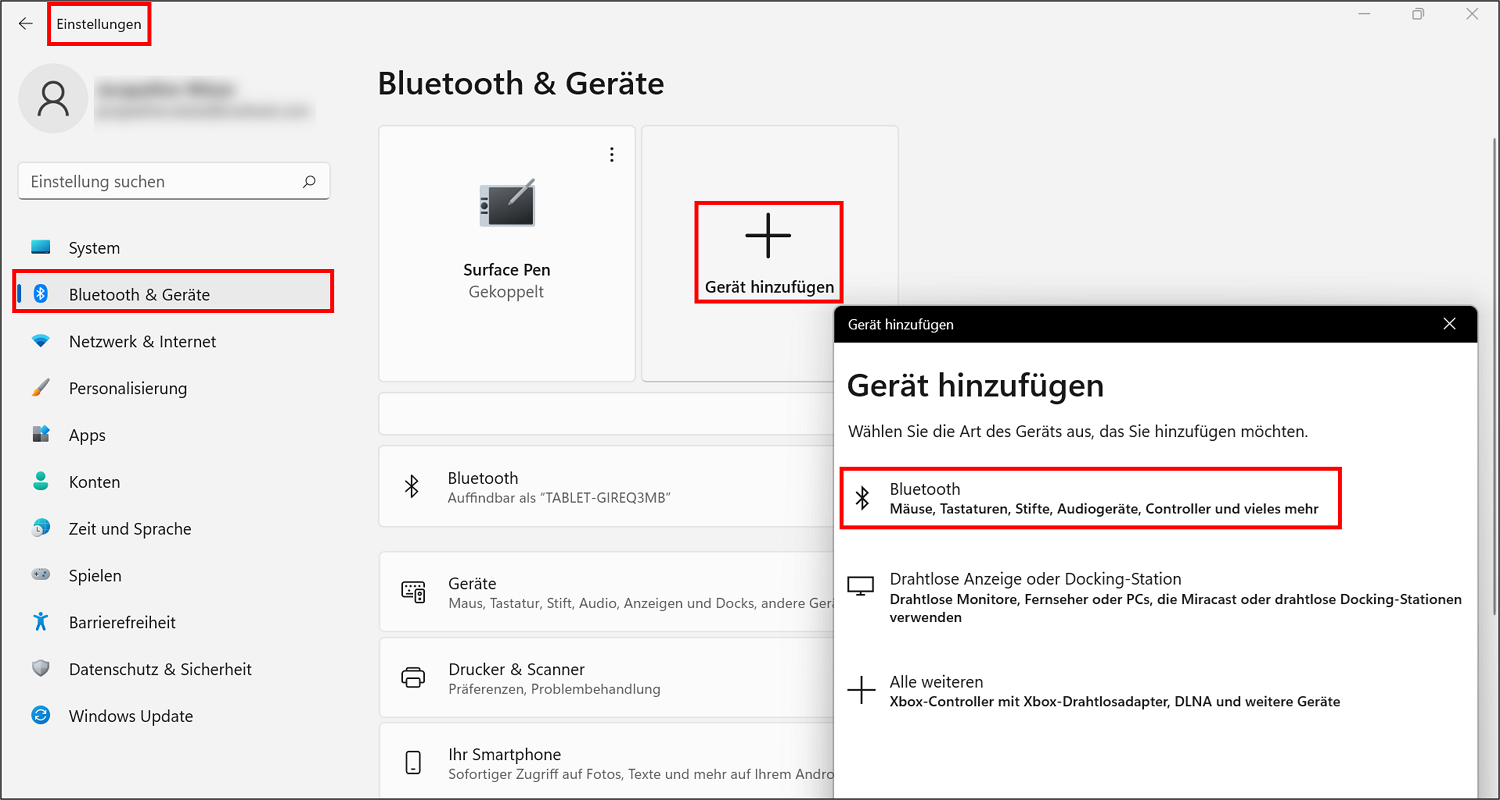Click the Spielen gamepad icon
Screen dimensions: 1500x800
point(40,575)
